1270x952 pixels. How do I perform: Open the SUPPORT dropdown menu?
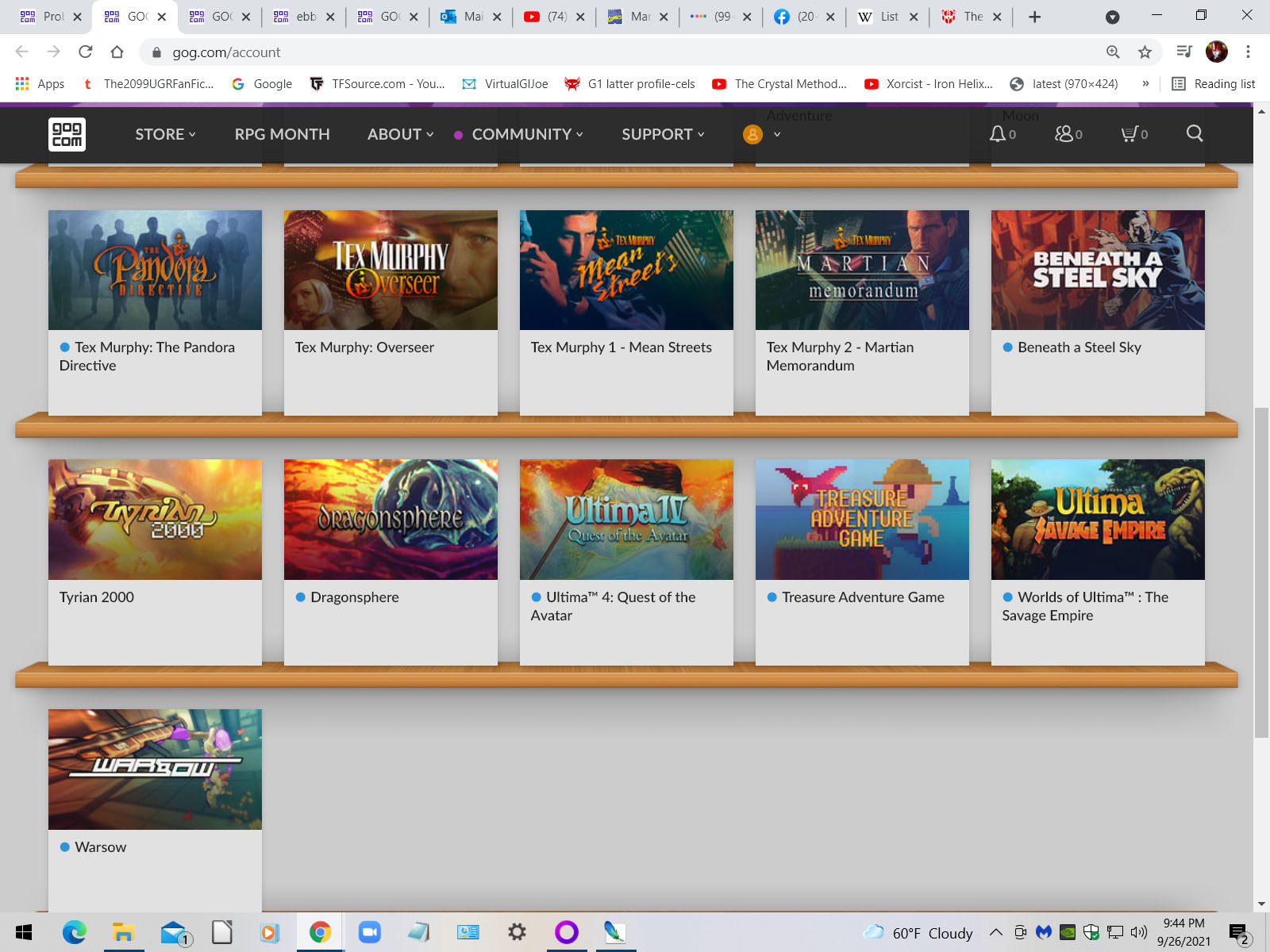tap(663, 134)
